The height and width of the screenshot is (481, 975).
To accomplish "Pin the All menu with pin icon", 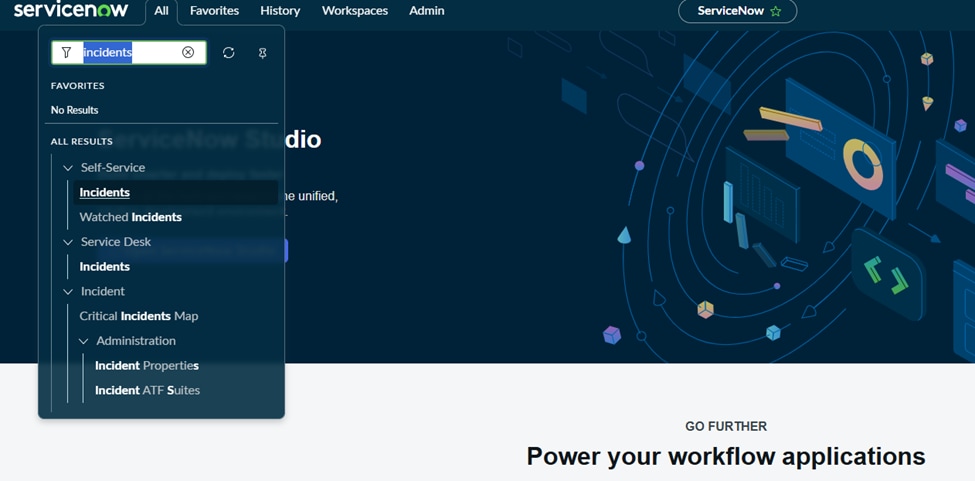I will [x=262, y=53].
